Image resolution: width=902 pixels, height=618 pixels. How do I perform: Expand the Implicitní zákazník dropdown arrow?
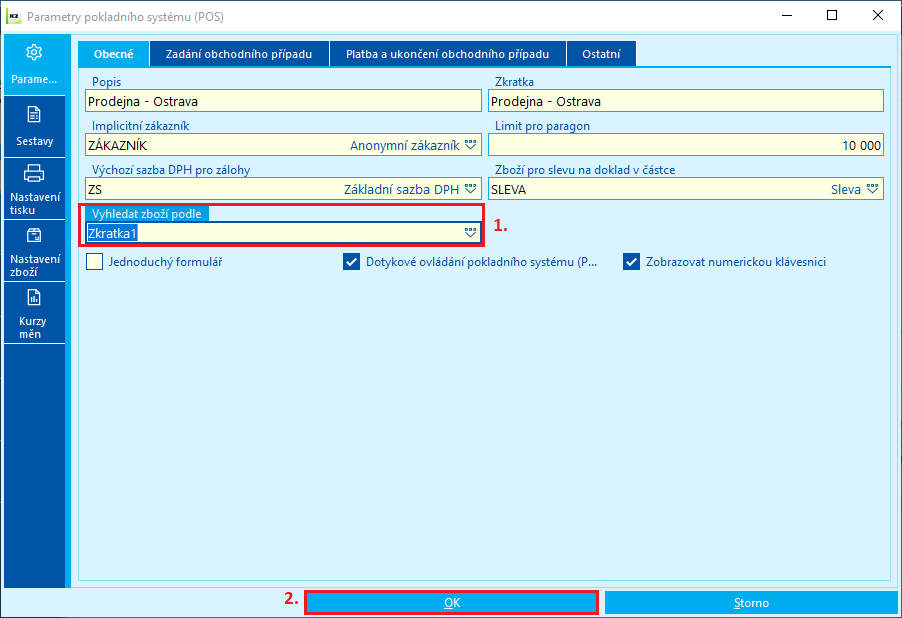pos(471,145)
